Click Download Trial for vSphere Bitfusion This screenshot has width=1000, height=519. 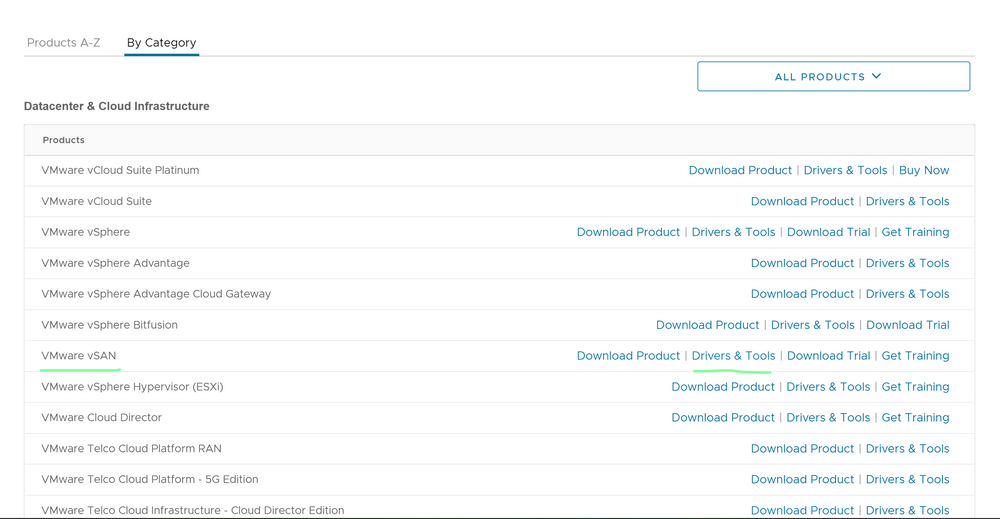[908, 325]
